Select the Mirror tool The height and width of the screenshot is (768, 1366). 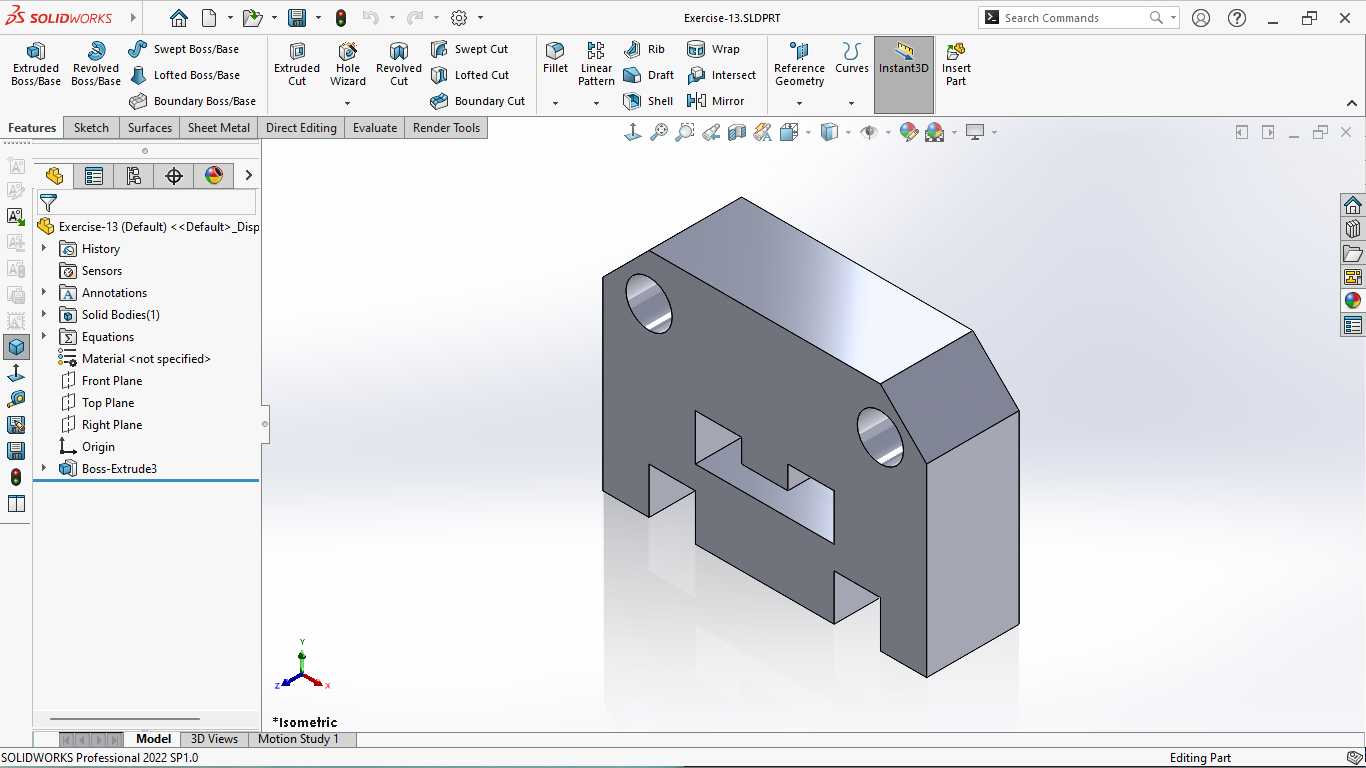(716, 101)
